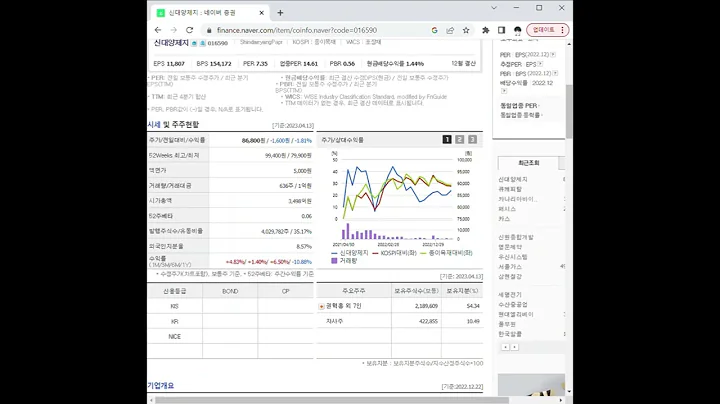Click the thumbnail image at sidebar bottom
720x404 pixels.
coord(531,385)
